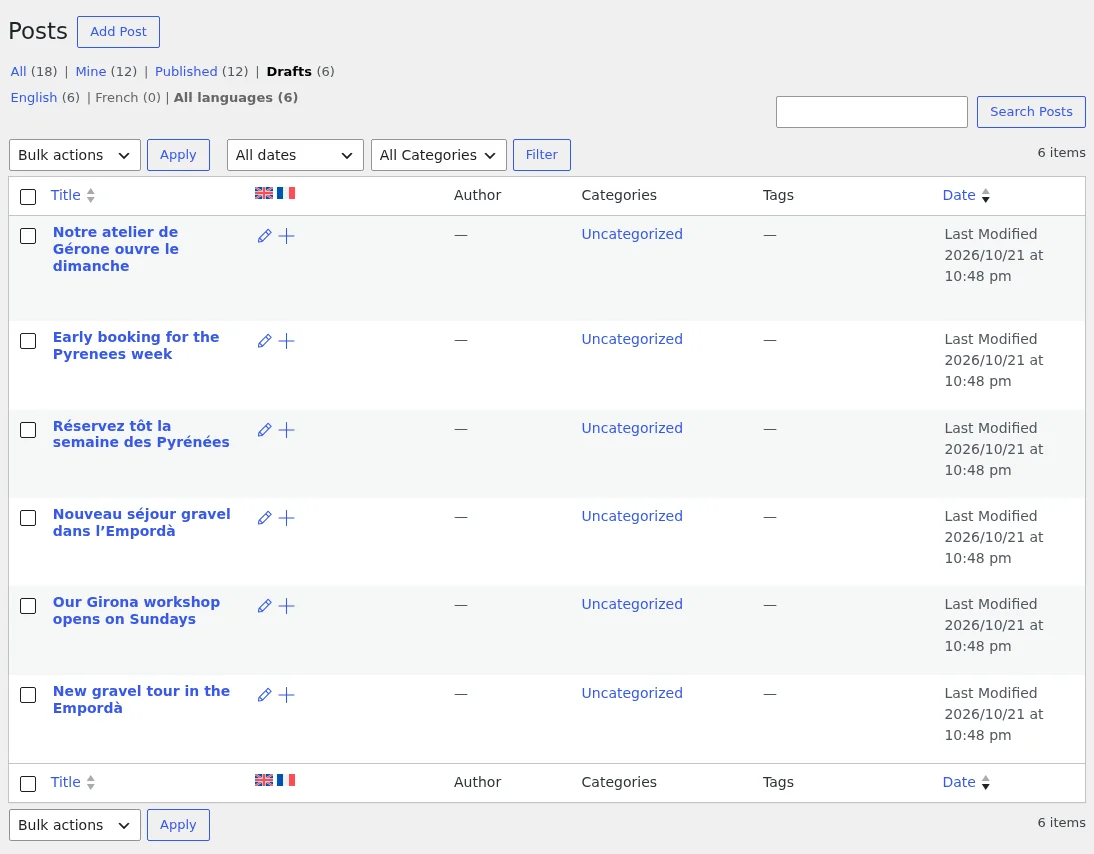Click pencil icon for New gravel tour post
Image resolution: width=1094 pixels, height=854 pixels.
click(264, 695)
